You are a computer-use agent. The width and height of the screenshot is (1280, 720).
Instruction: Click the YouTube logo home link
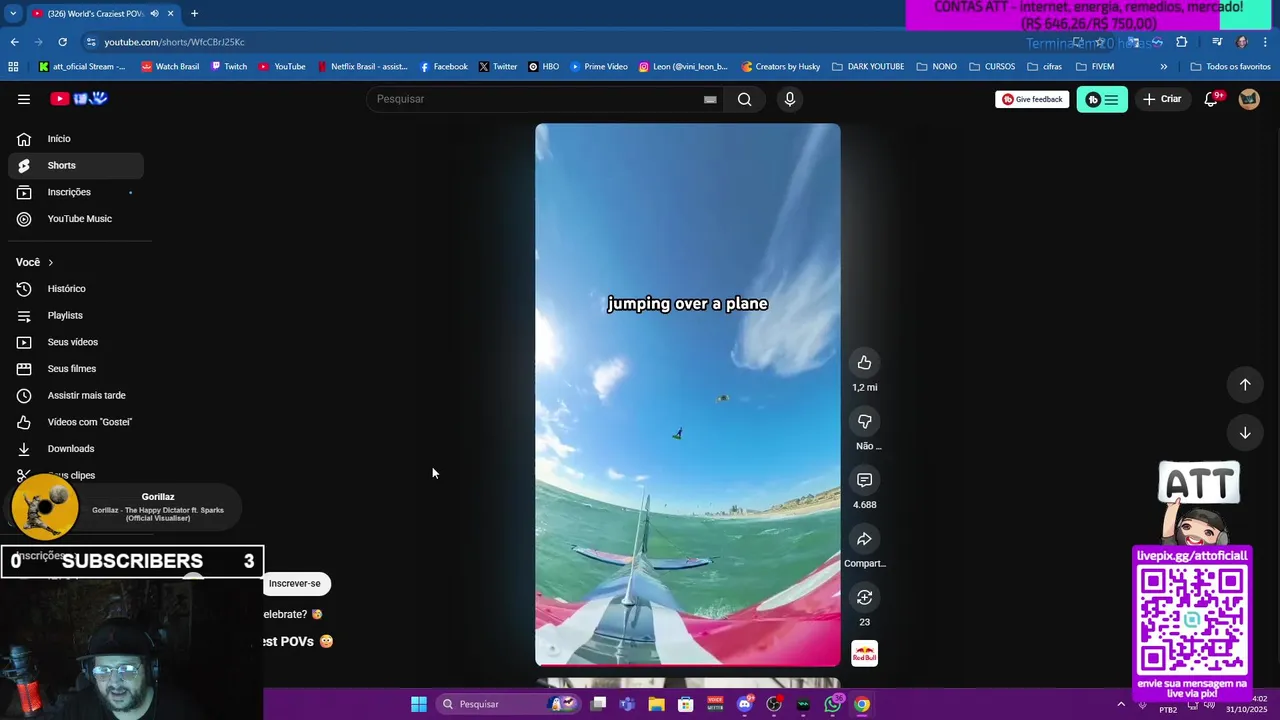[x=79, y=99]
